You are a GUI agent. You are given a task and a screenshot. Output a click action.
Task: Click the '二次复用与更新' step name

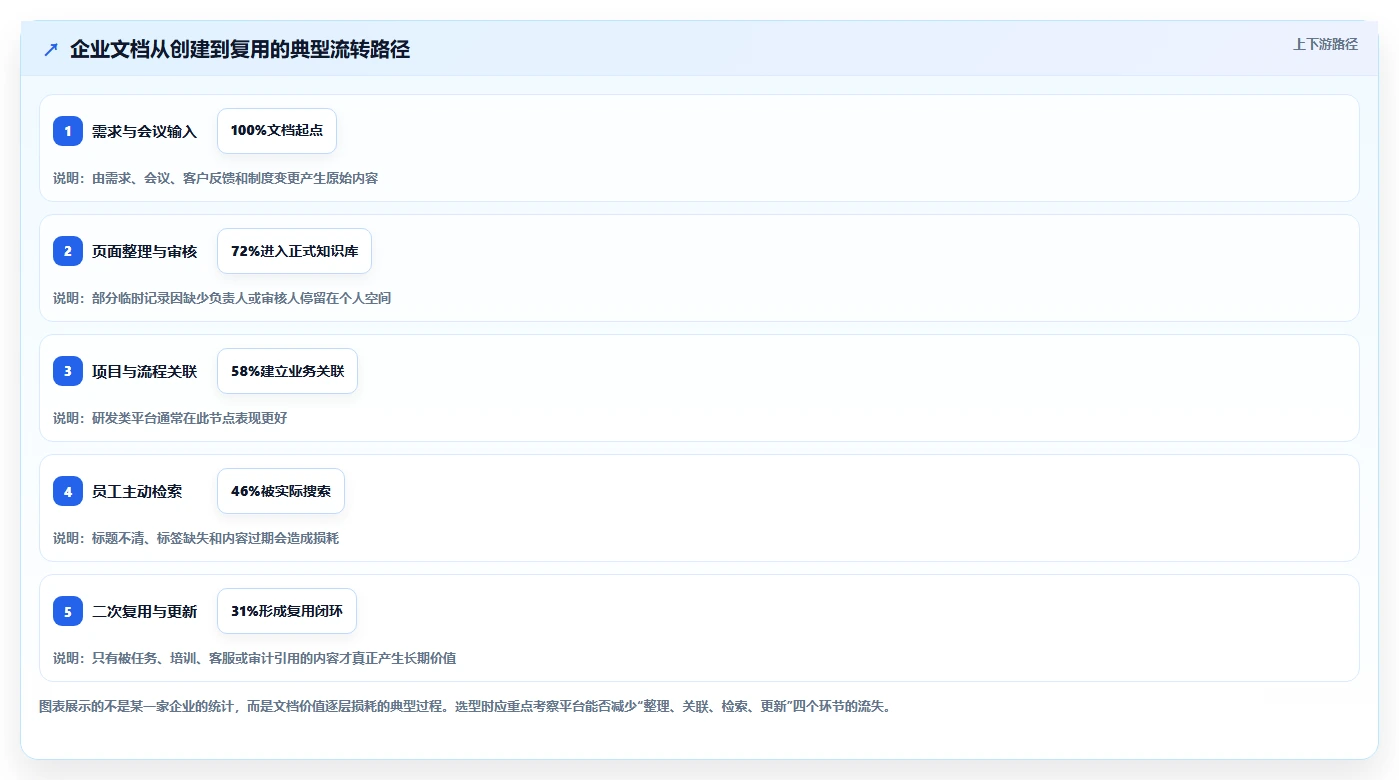pos(144,611)
